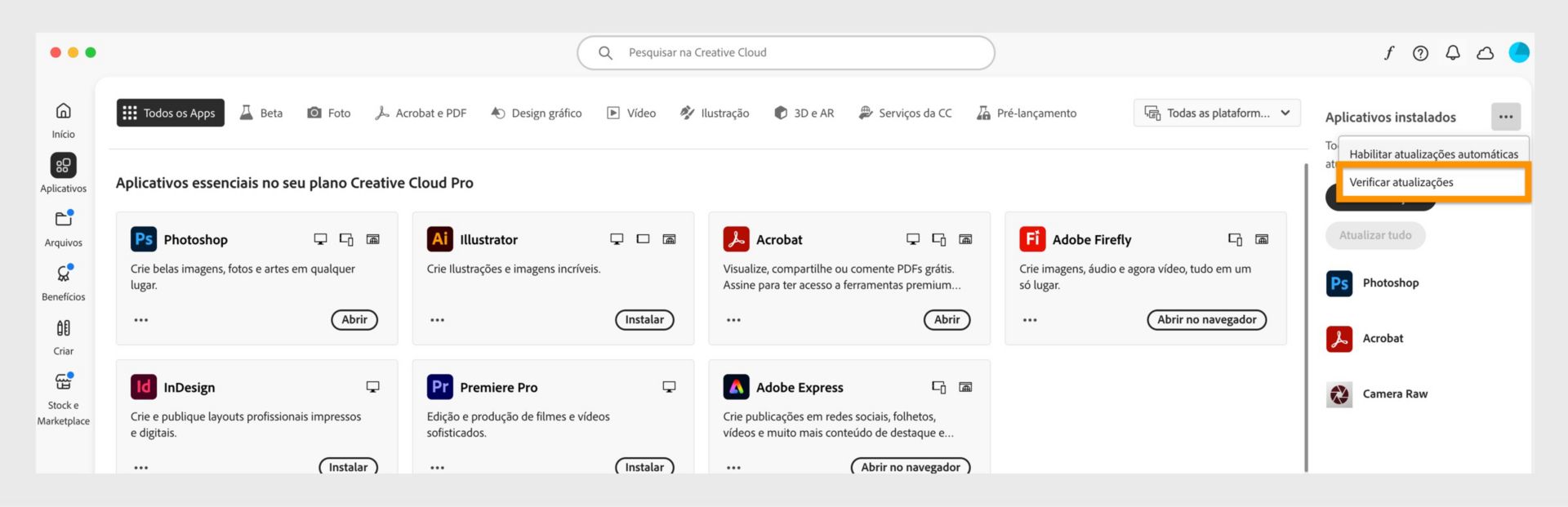
Task: Click Photoshop icon in installed apps list
Action: point(1339,283)
